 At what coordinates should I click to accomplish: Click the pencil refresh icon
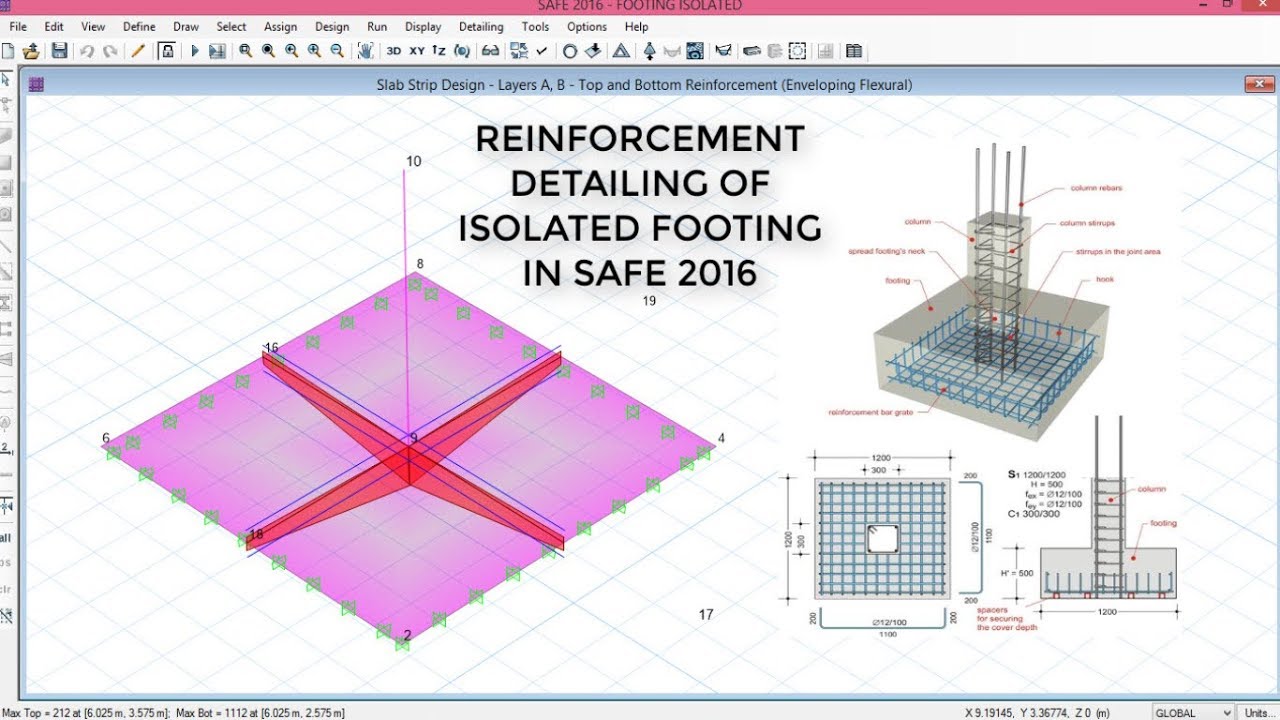[x=138, y=51]
